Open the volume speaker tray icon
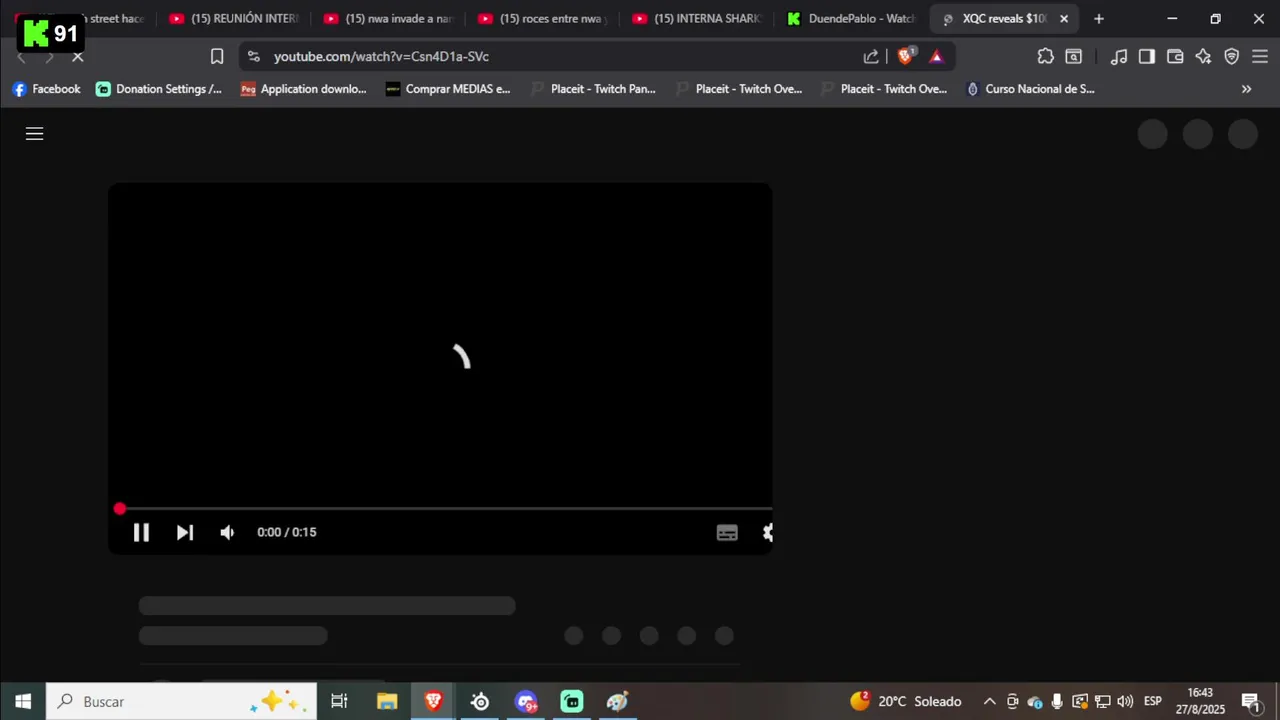The image size is (1280, 720). (x=1125, y=702)
